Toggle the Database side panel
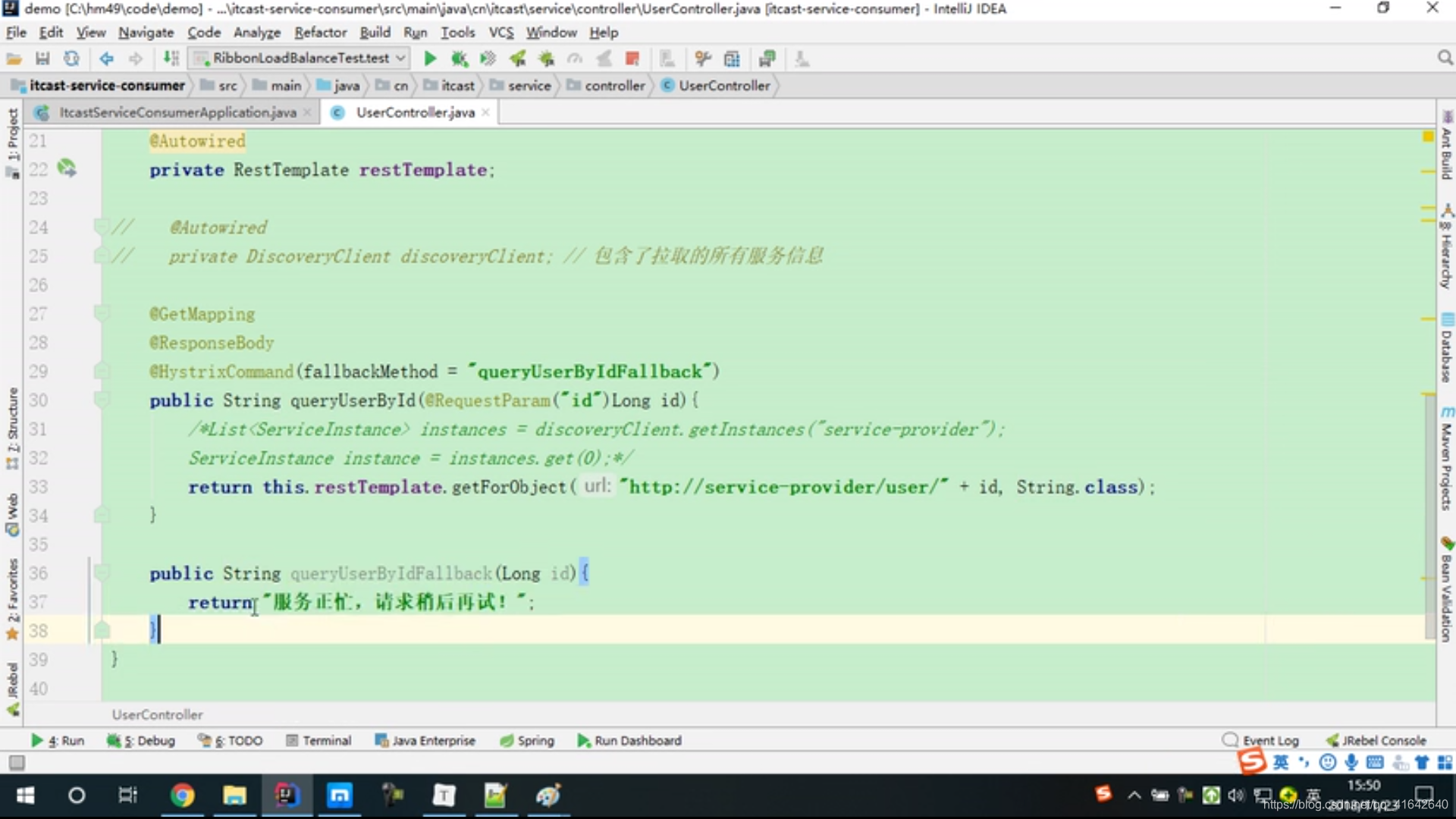Screen dimensions: 1456x819 point(1447,348)
